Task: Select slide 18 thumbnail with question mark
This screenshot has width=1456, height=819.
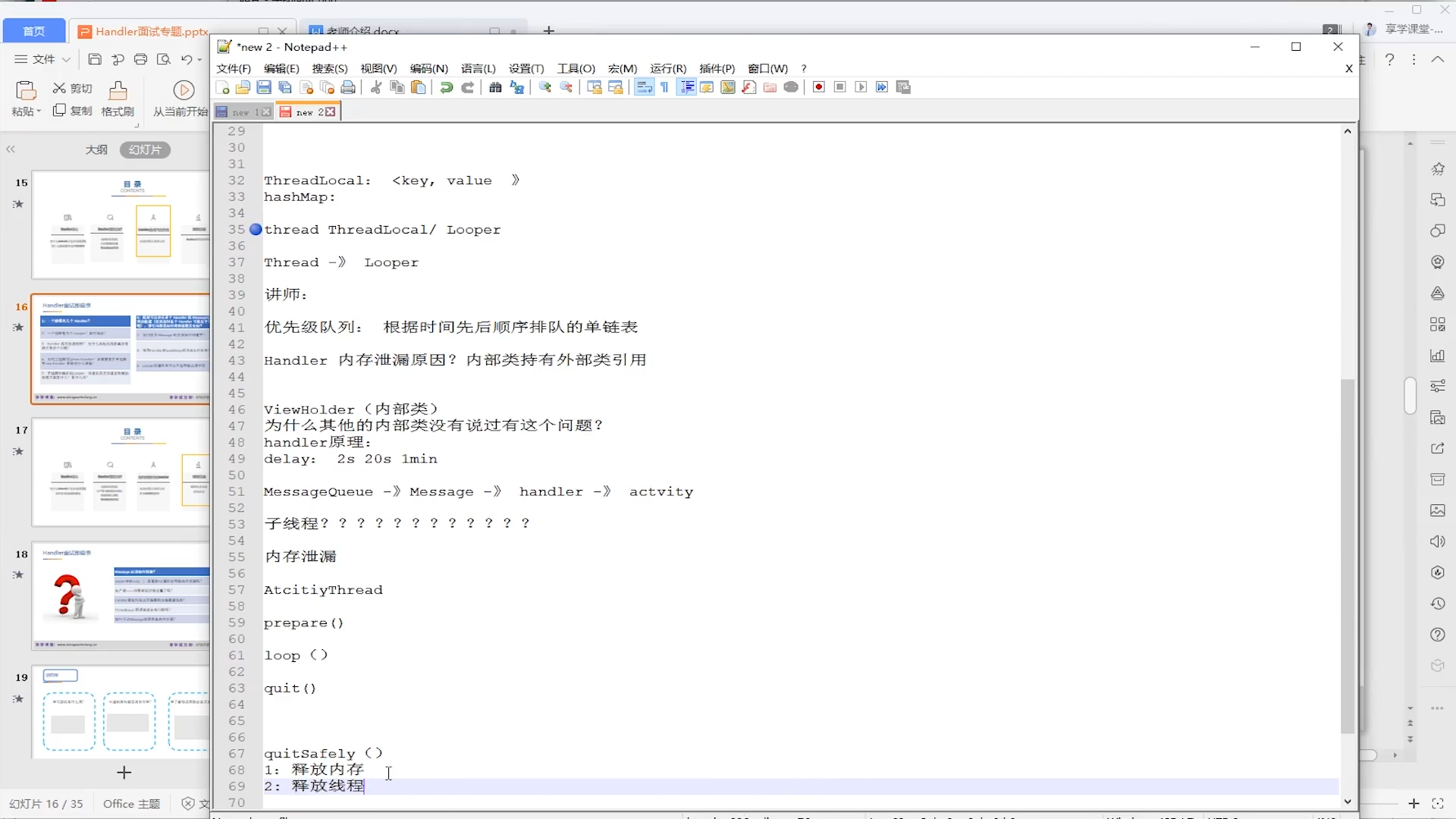Action: click(x=121, y=596)
